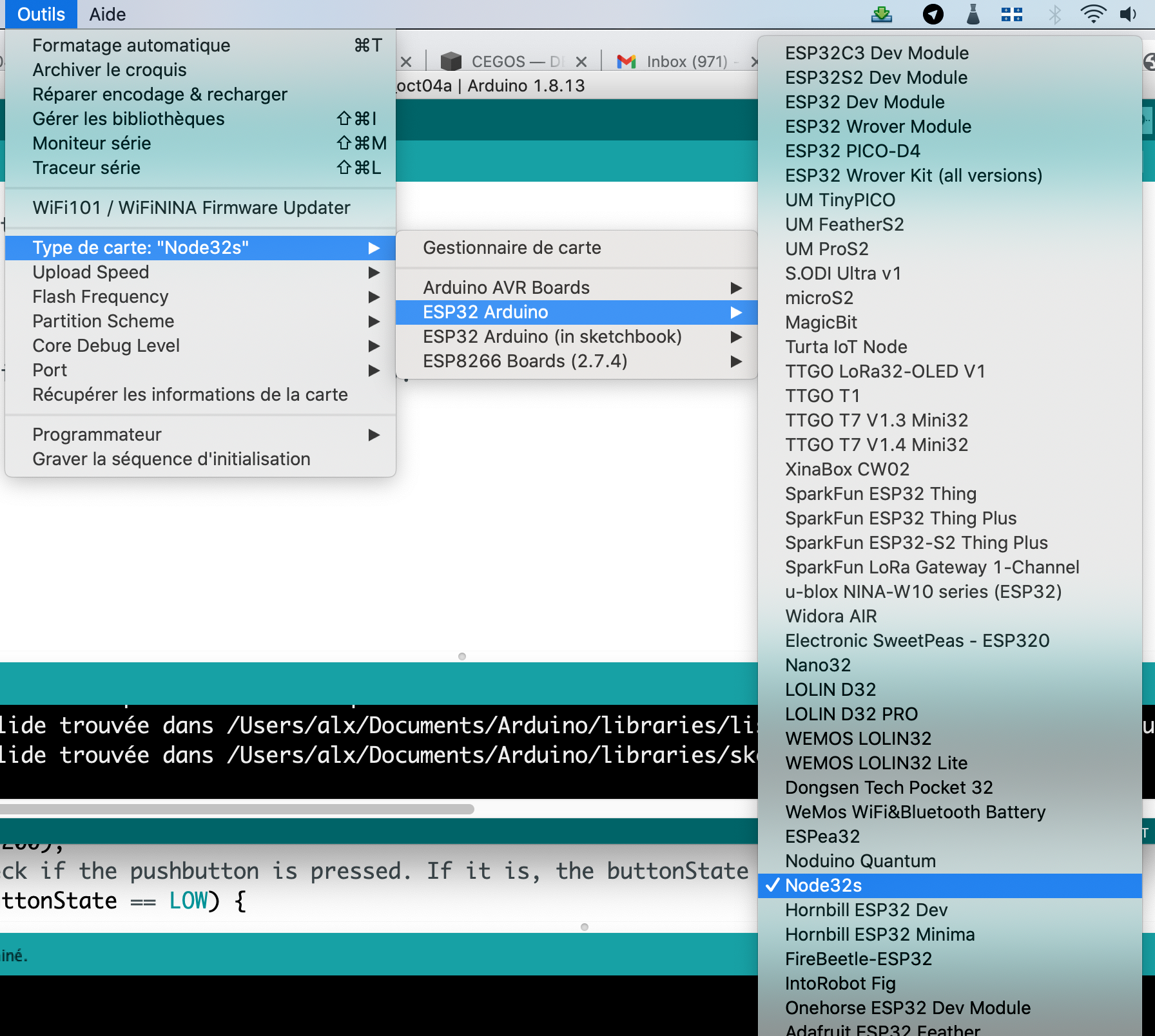
Task: Open the flask icon in menu bar
Action: (x=973, y=14)
